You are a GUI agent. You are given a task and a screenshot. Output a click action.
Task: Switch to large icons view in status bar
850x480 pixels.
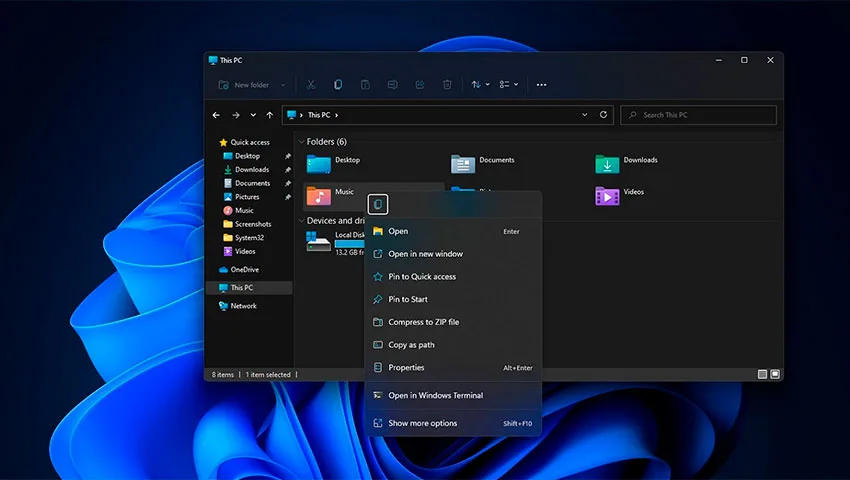[x=775, y=374]
